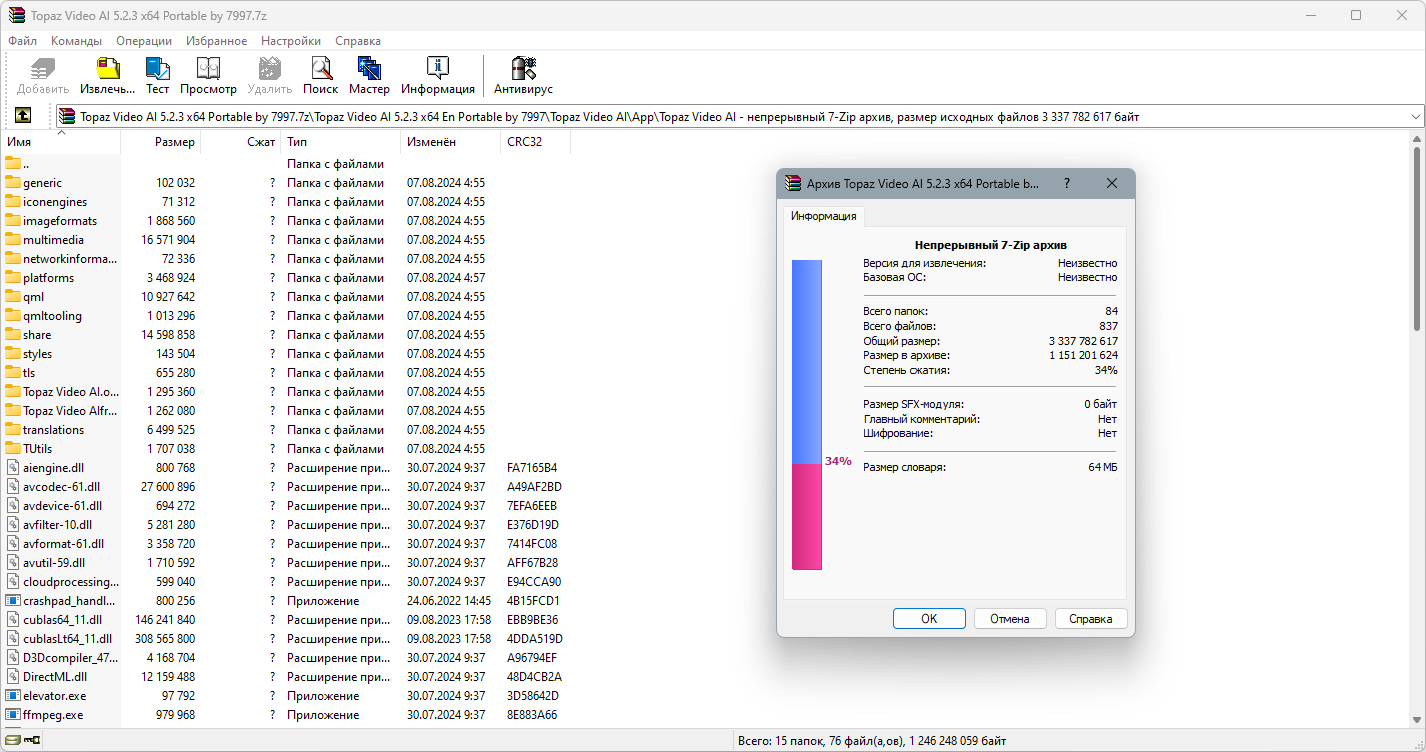Select the platforms folder icon

[13, 277]
